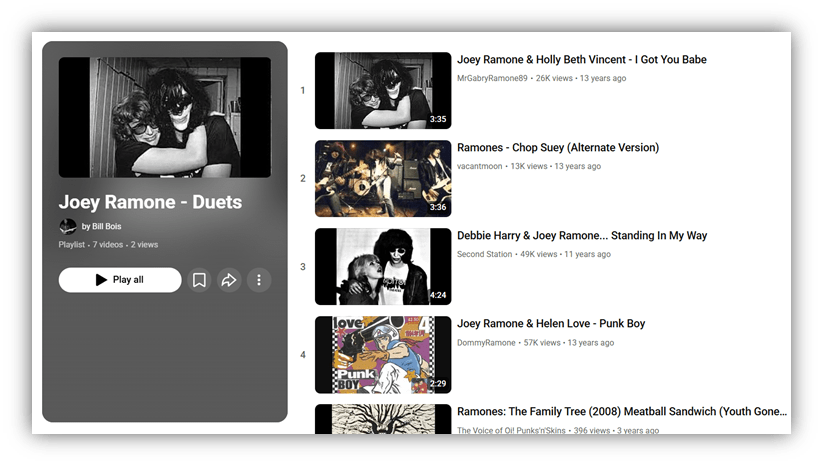Image resolution: width=823 pixels, height=466 pixels.
Task: Visit the Second Station channel
Action: 485,254
